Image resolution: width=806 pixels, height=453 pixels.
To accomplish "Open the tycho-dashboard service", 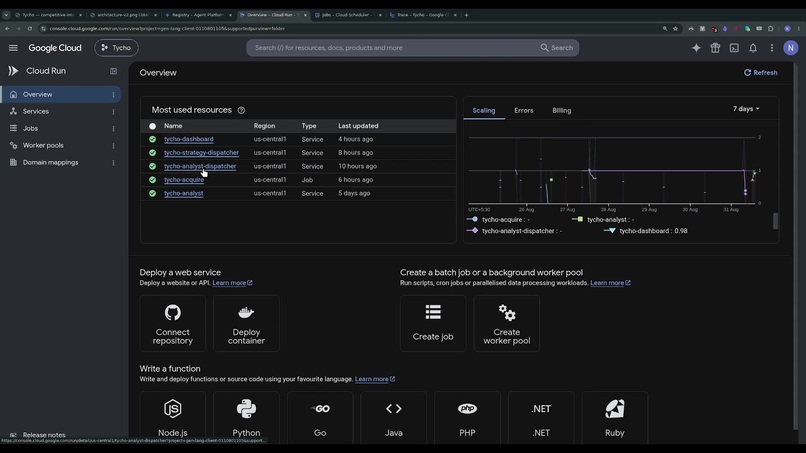I will pos(189,139).
